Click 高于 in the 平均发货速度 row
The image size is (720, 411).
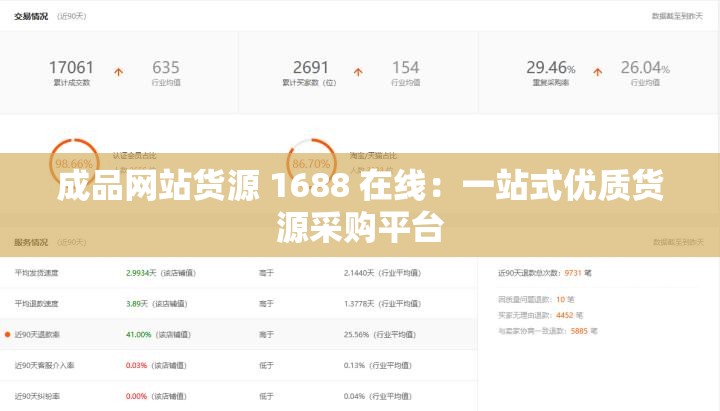(x=266, y=273)
